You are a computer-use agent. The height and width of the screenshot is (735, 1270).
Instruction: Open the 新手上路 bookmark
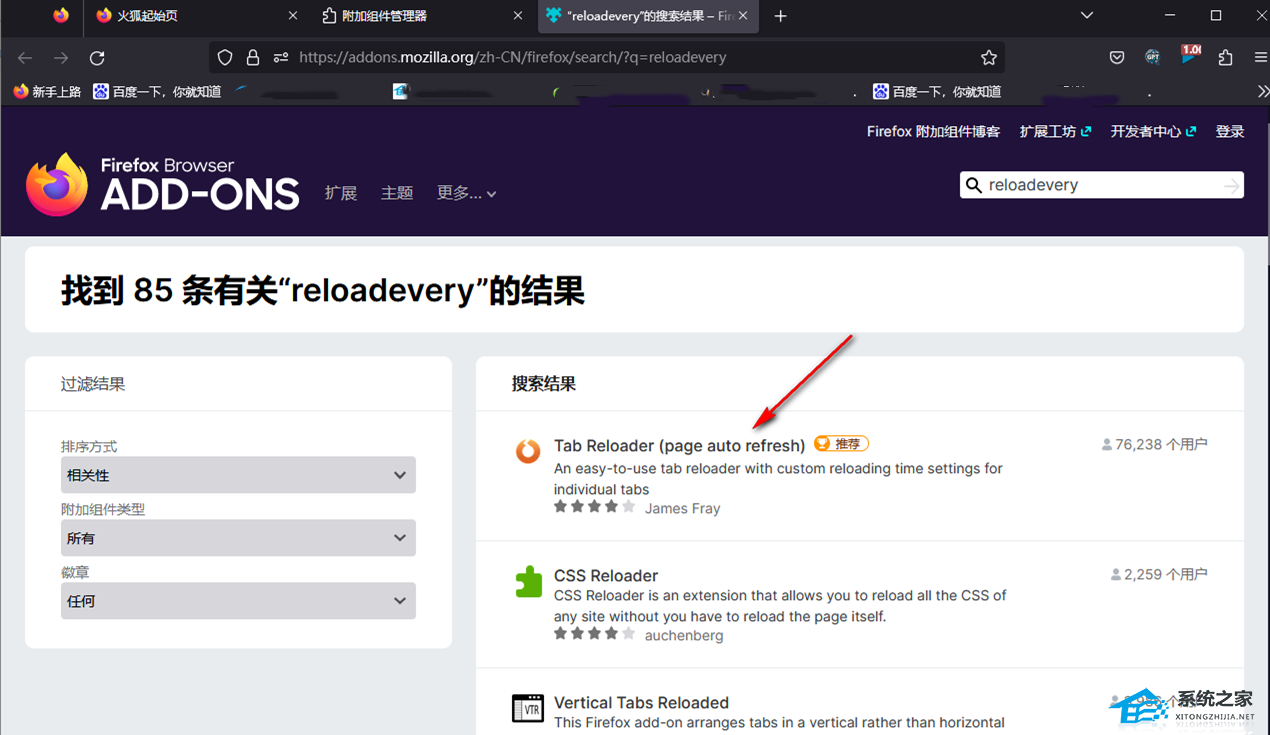point(47,91)
